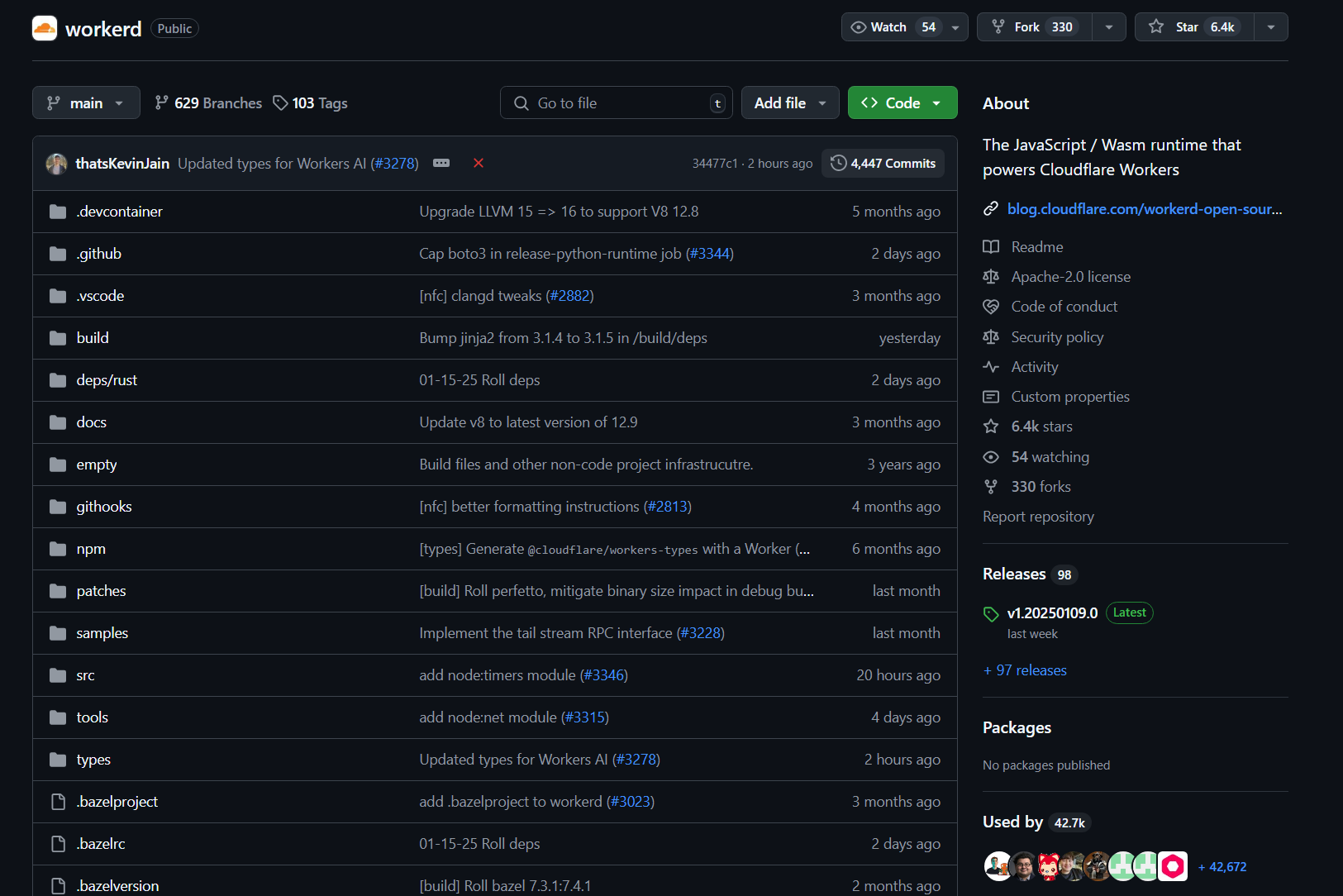Open the samples folder

[x=102, y=633]
